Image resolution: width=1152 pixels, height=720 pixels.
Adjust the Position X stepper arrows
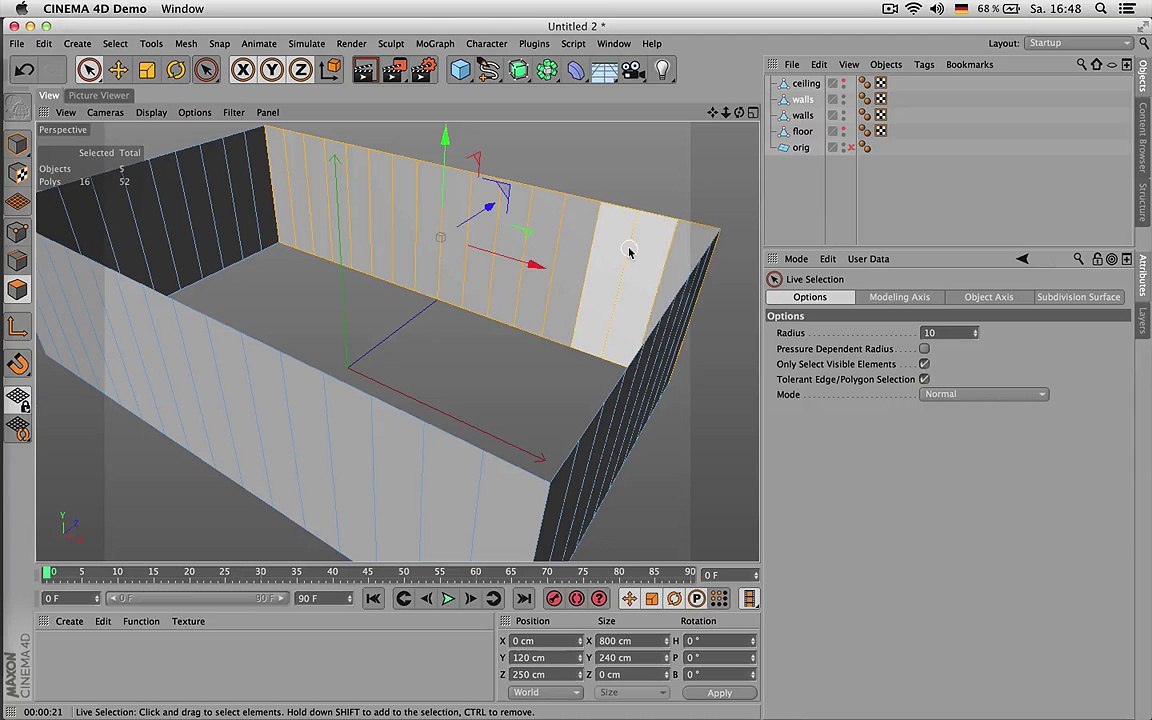tap(580, 641)
